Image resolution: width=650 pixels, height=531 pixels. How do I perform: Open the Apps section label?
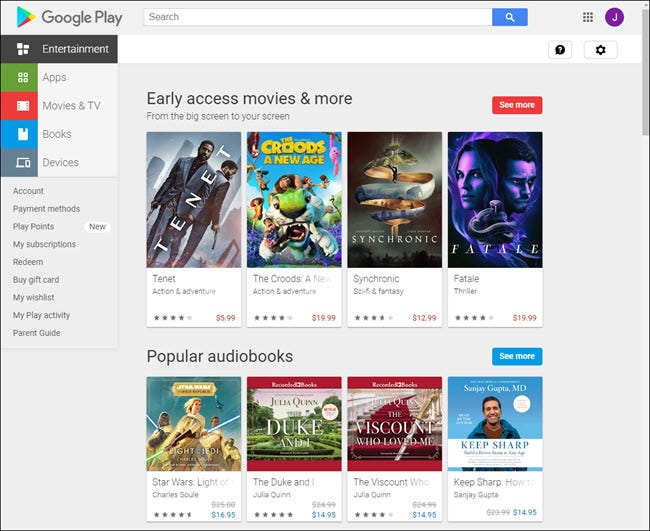(54, 78)
